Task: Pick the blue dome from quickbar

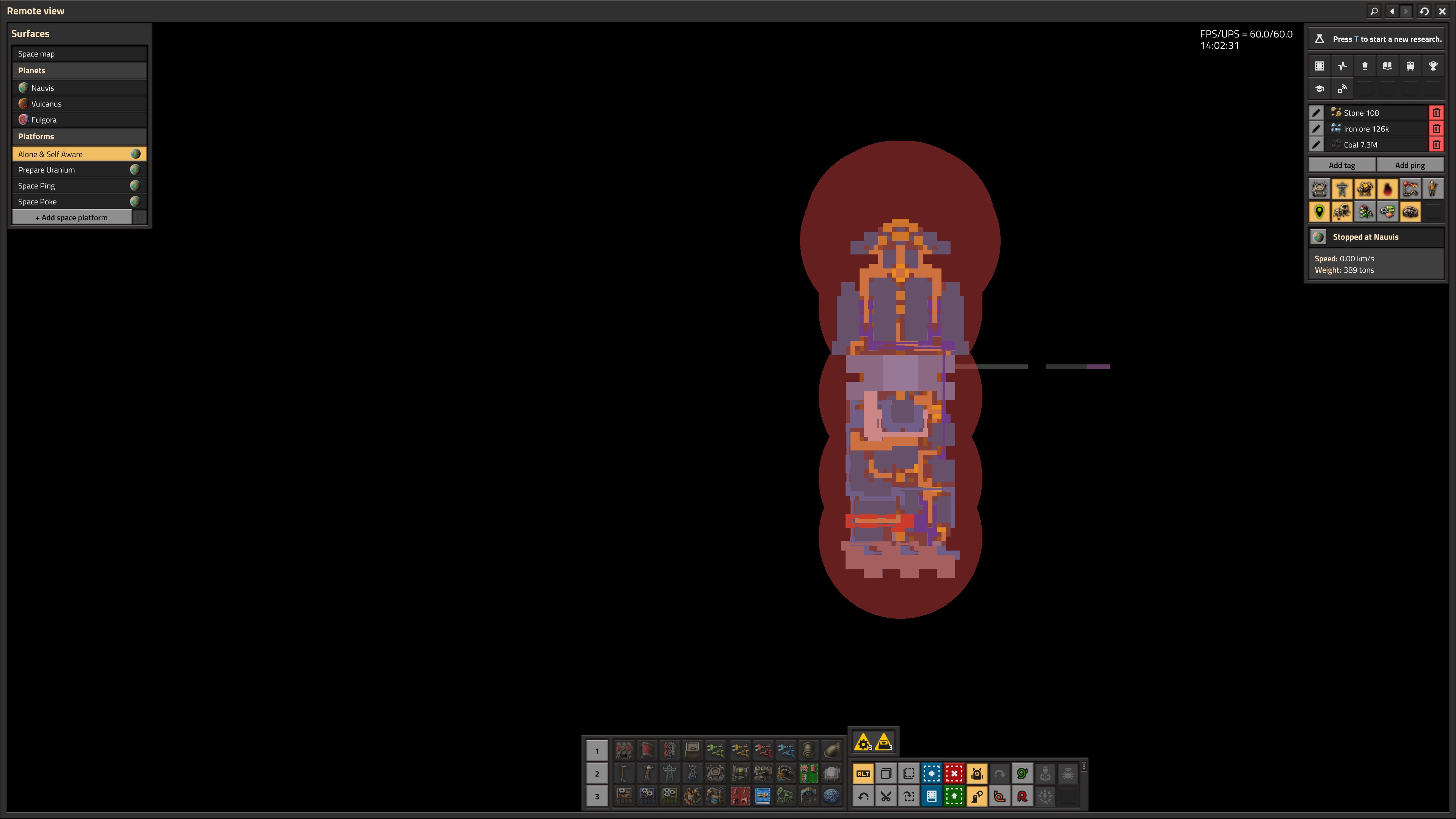Action: click(832, 796)
